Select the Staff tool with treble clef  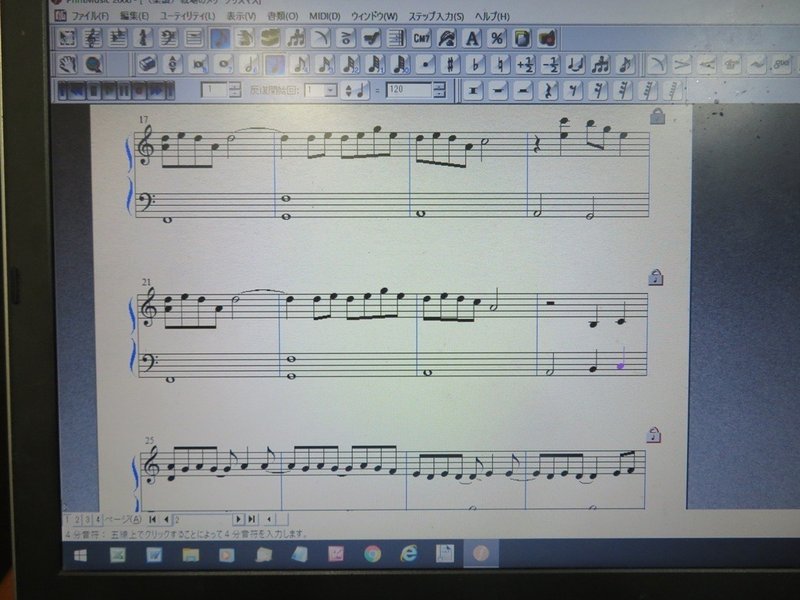[92, 38]
